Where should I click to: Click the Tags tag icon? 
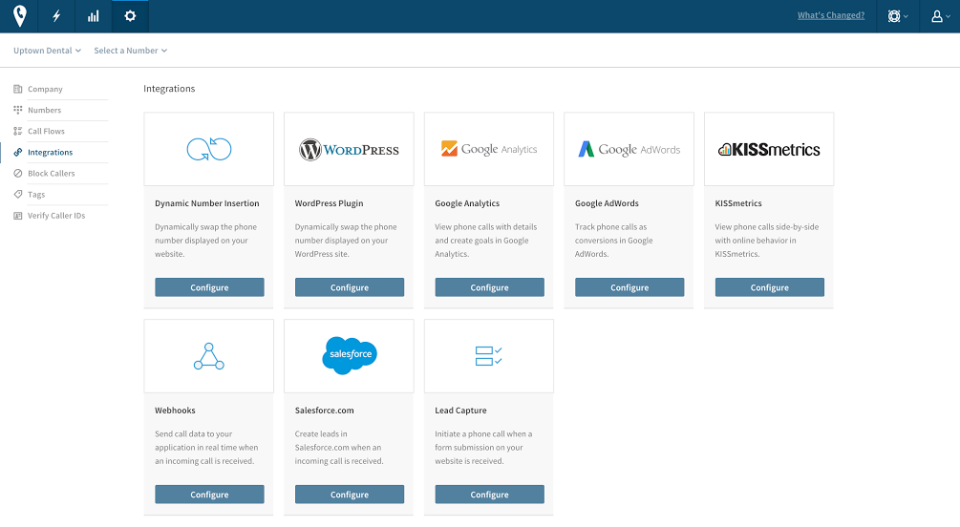click(x=18, y=195)
